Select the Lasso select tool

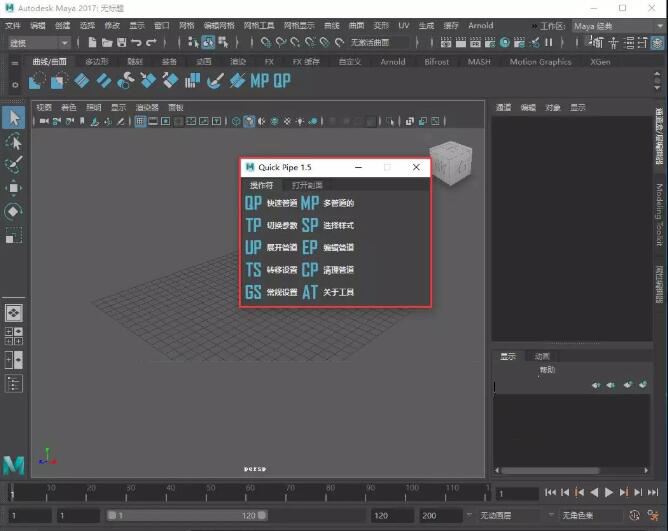(x=14, y=142)
